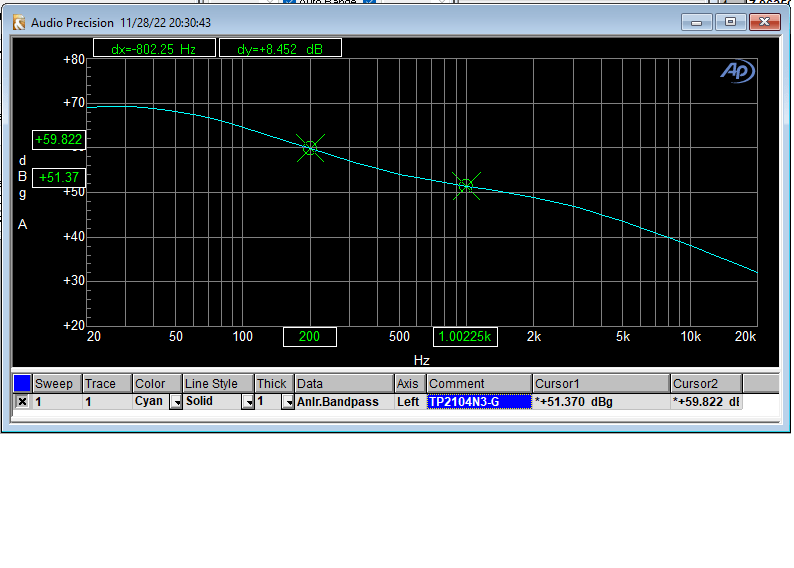Click the 1.00225k cursor frequency box
794x568 pixels.
[465, 337]
